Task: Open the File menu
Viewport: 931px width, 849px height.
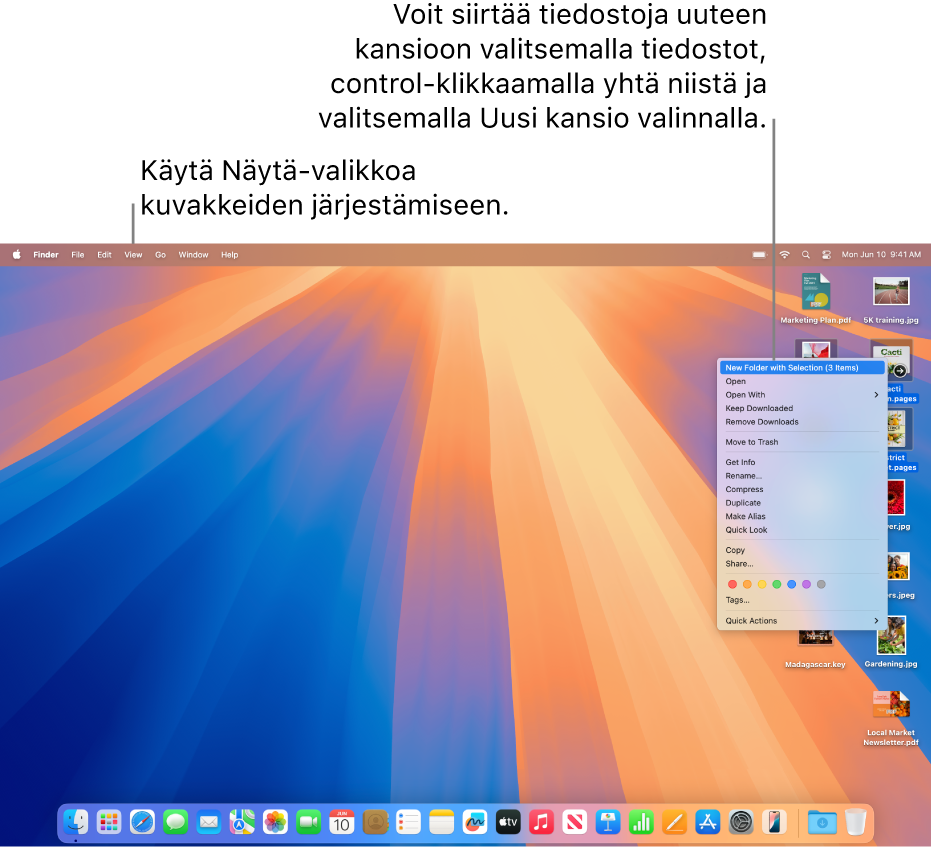Action: pos(78,255)
